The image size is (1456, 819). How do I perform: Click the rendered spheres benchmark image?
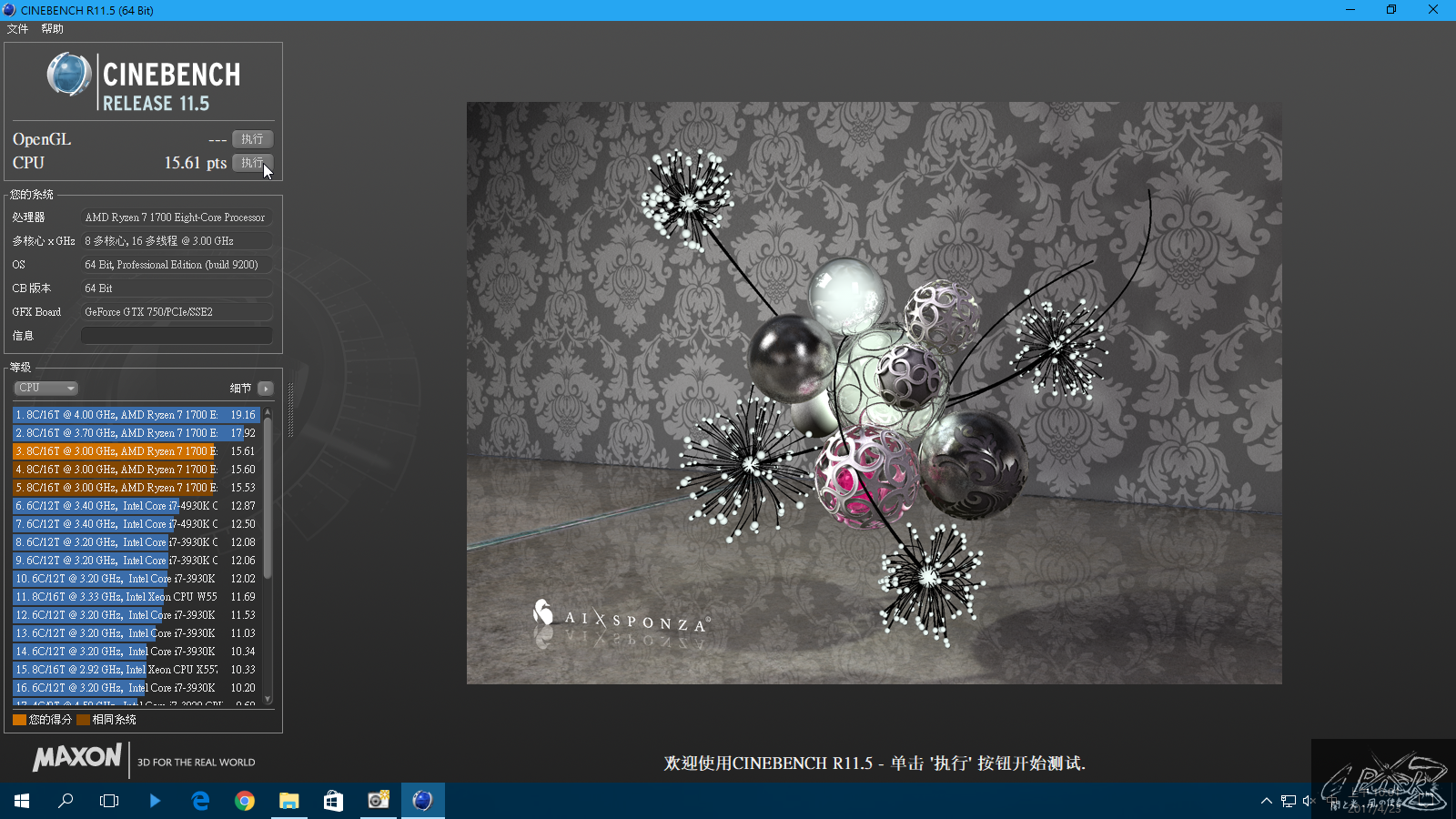(x=875, y=393)
